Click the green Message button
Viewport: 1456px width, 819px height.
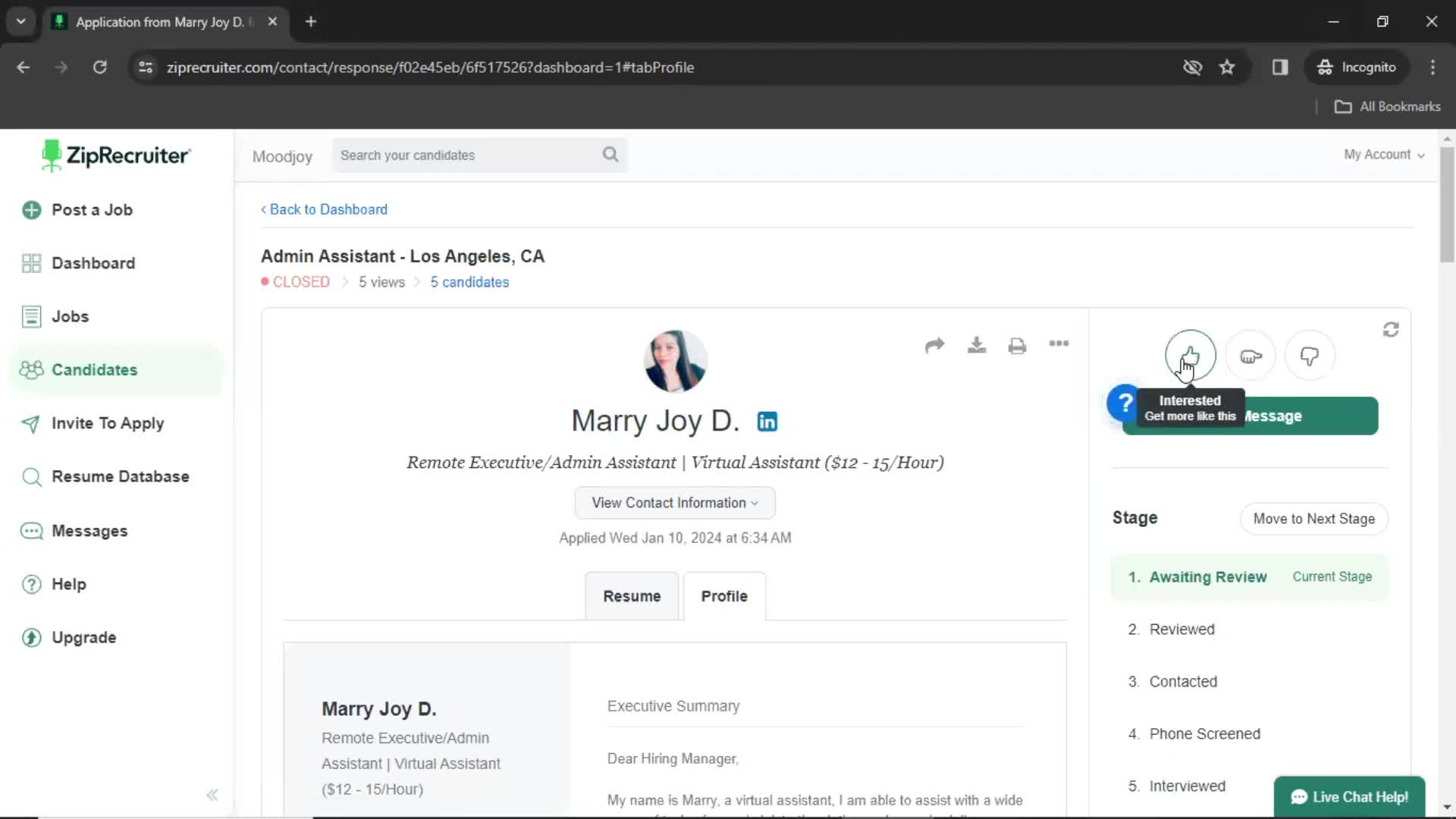[1310, 416]
